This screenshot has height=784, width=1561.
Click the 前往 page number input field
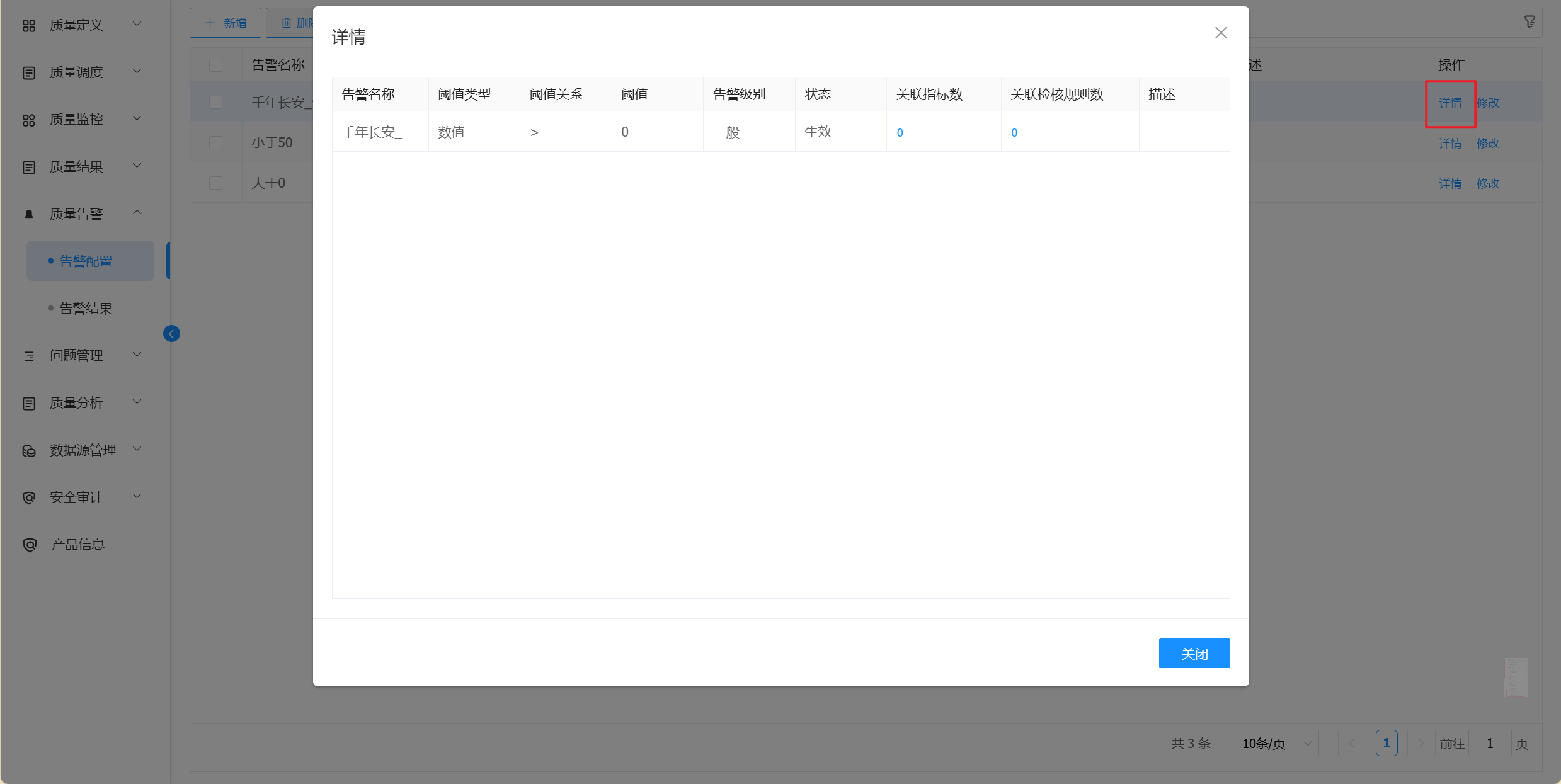1489,744
